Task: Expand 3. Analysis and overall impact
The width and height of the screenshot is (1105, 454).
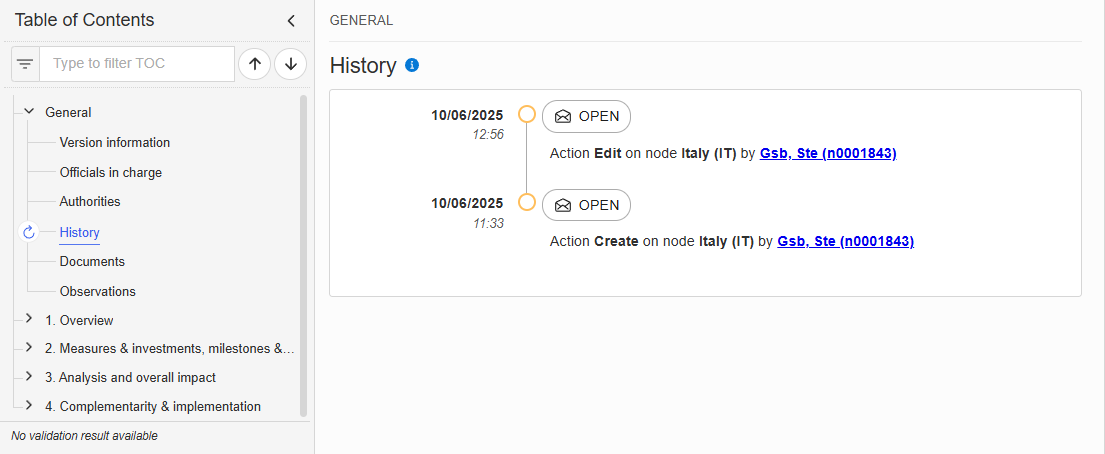Action: pyautogui.click(x=29, y=376)
